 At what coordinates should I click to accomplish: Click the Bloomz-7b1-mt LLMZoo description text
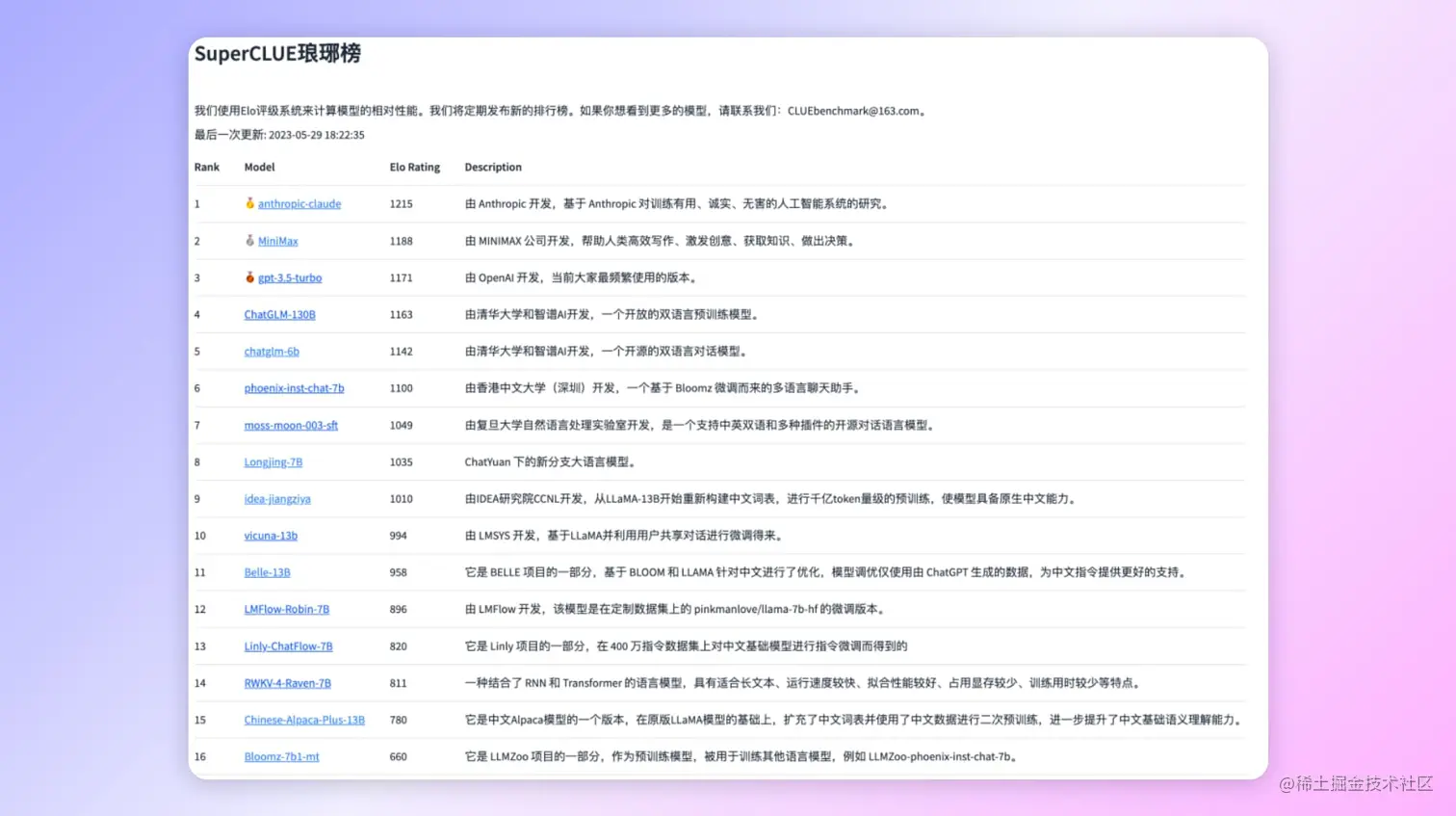pos(742,756)
